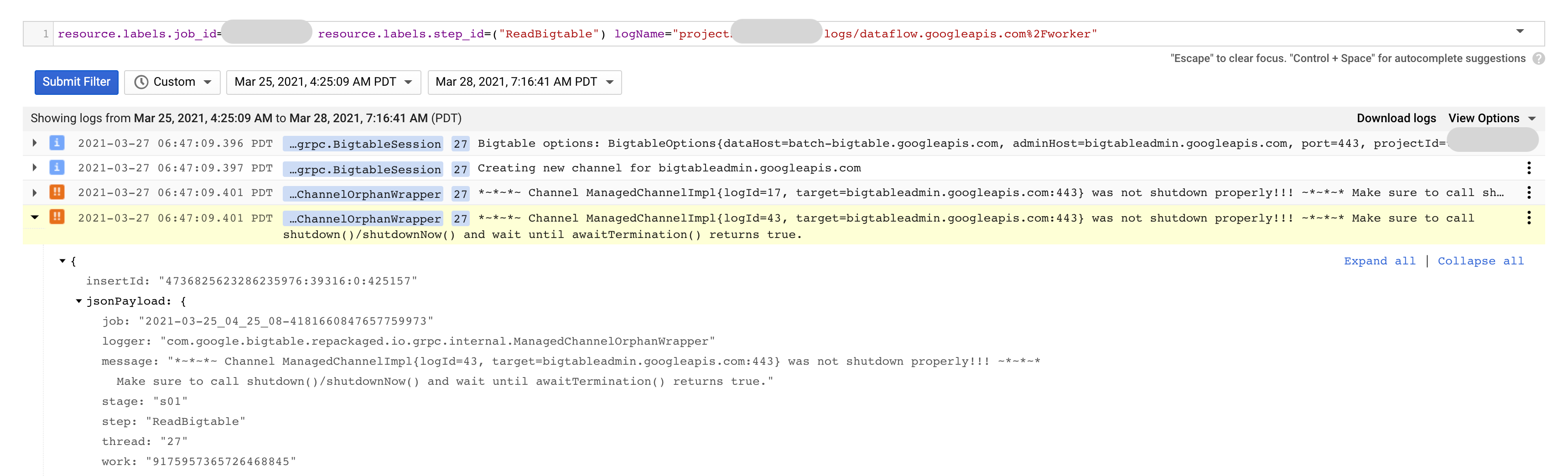Click Expand all link
This screenshot has height=476, width=1568.
click(x=1379, y=261)
